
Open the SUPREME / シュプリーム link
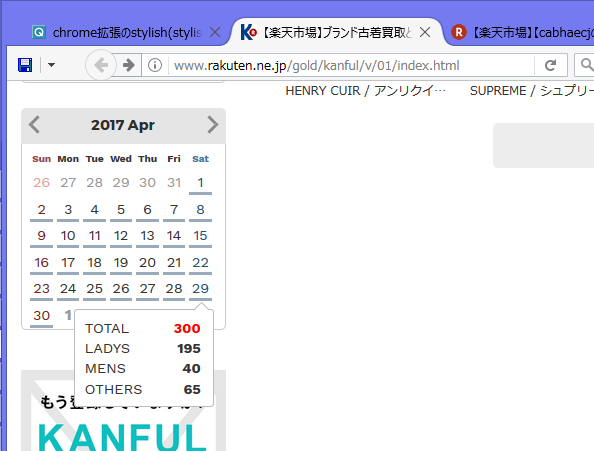tap(532, 91)
